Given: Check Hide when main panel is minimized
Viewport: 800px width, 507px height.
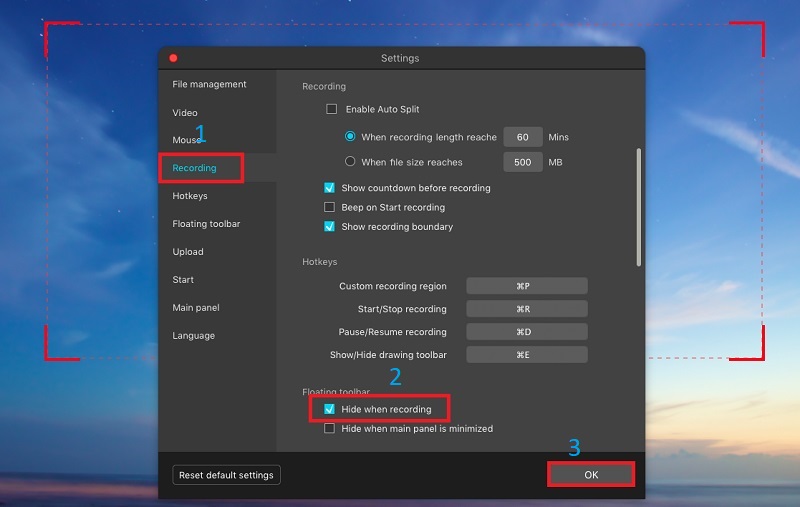Looking at the screenshot, I should [330, 429].
